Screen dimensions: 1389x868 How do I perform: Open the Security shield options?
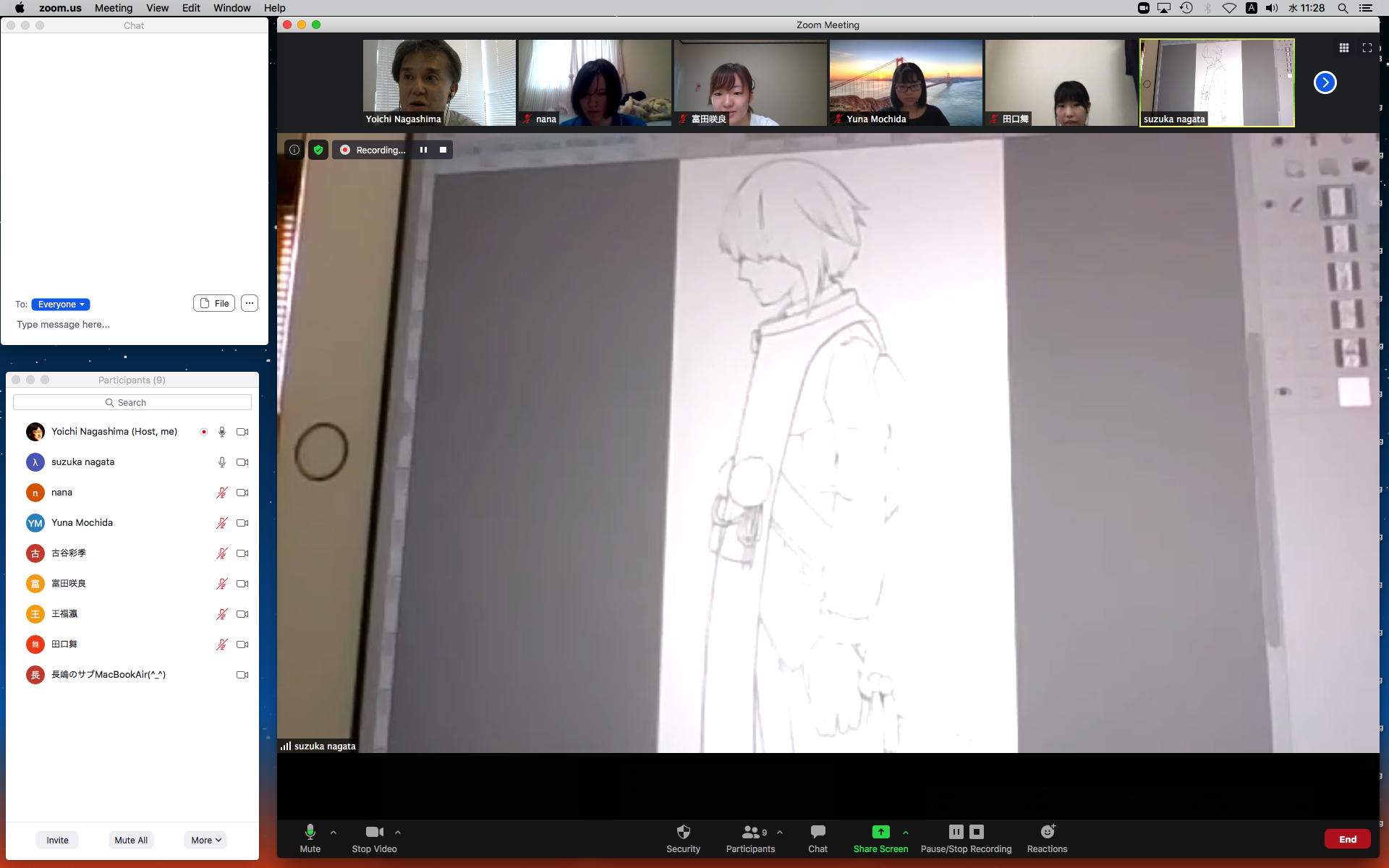(683, 838)
